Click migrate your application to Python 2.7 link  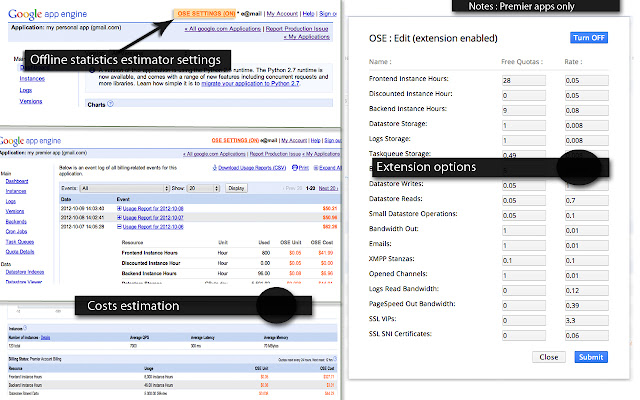click(250, 83)
